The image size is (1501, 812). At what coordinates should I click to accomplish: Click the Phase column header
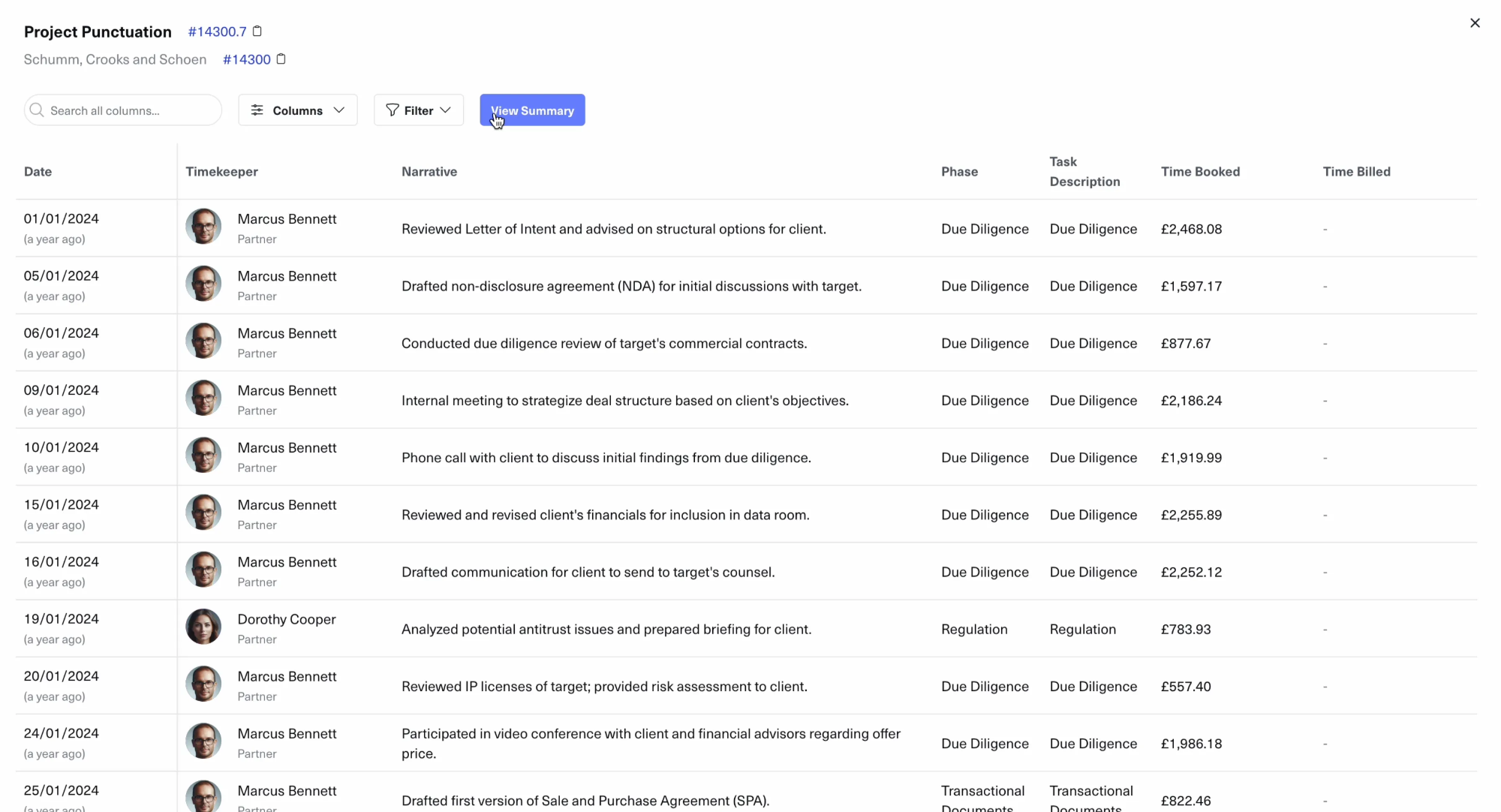point(959,171)
